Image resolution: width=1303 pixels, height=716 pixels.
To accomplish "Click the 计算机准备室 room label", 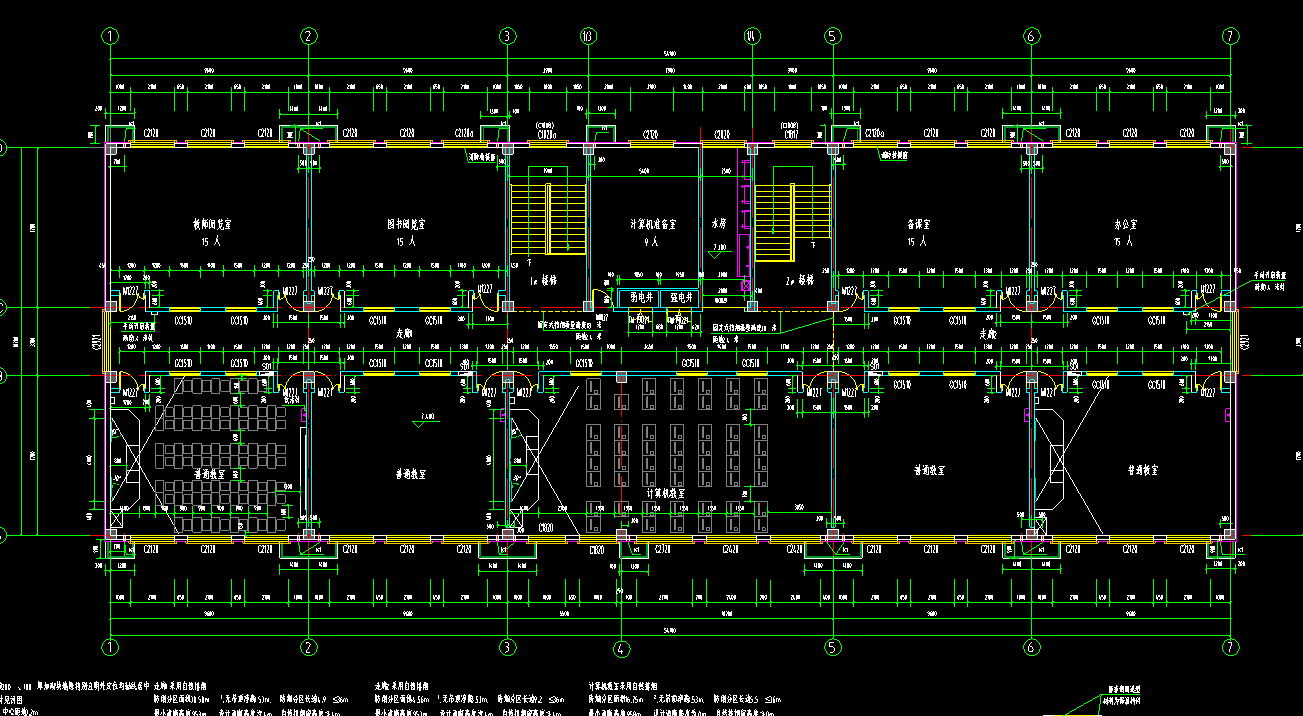I will (652, 225).
